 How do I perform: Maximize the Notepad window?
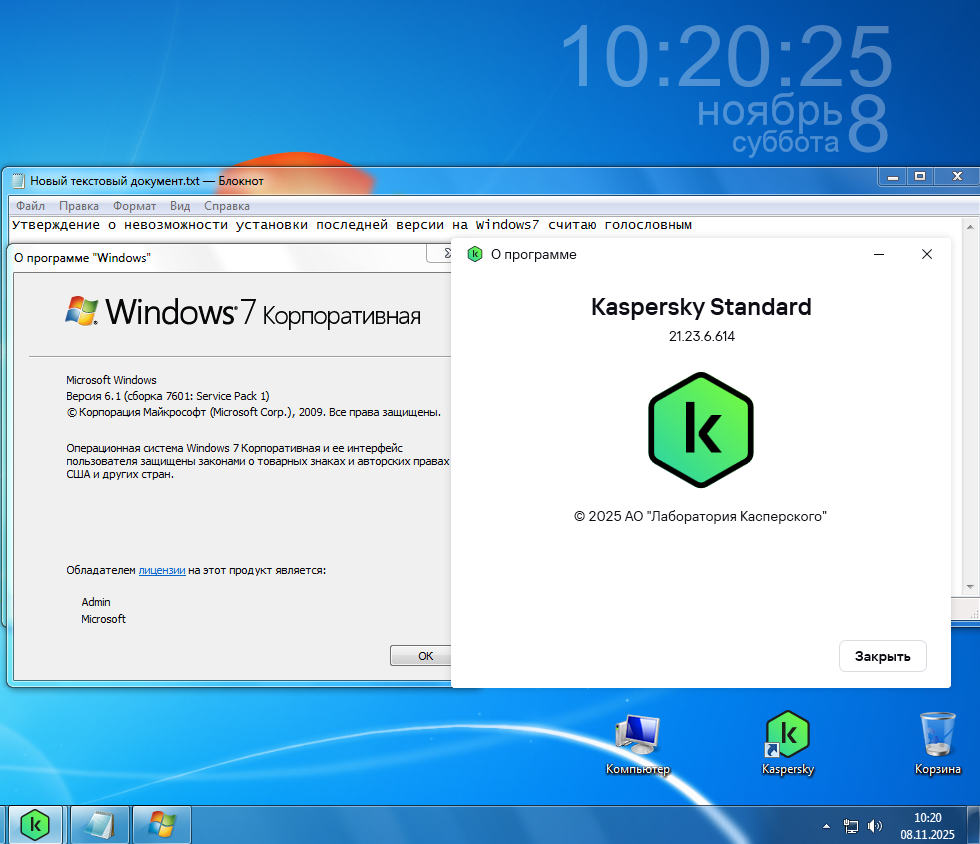click(x=920, y=177)
